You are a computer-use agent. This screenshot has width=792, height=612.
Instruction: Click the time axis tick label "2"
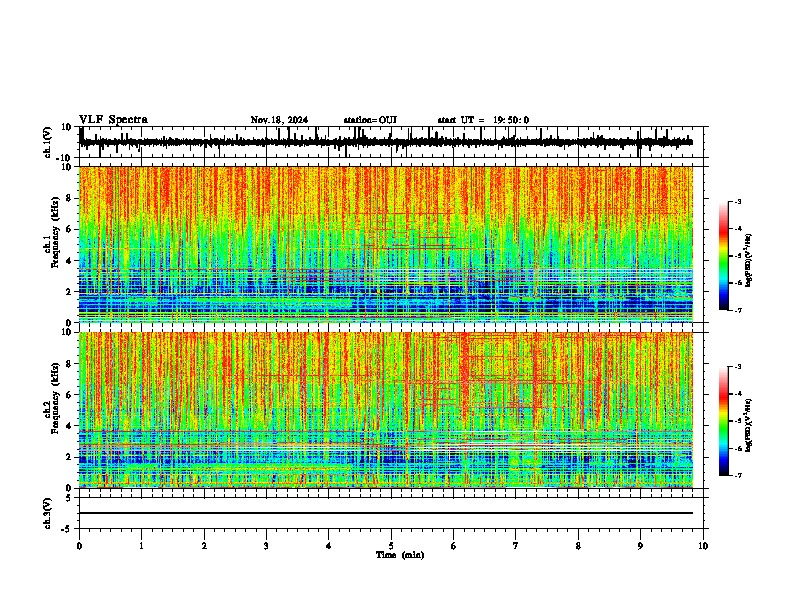(x=204, y=546)
